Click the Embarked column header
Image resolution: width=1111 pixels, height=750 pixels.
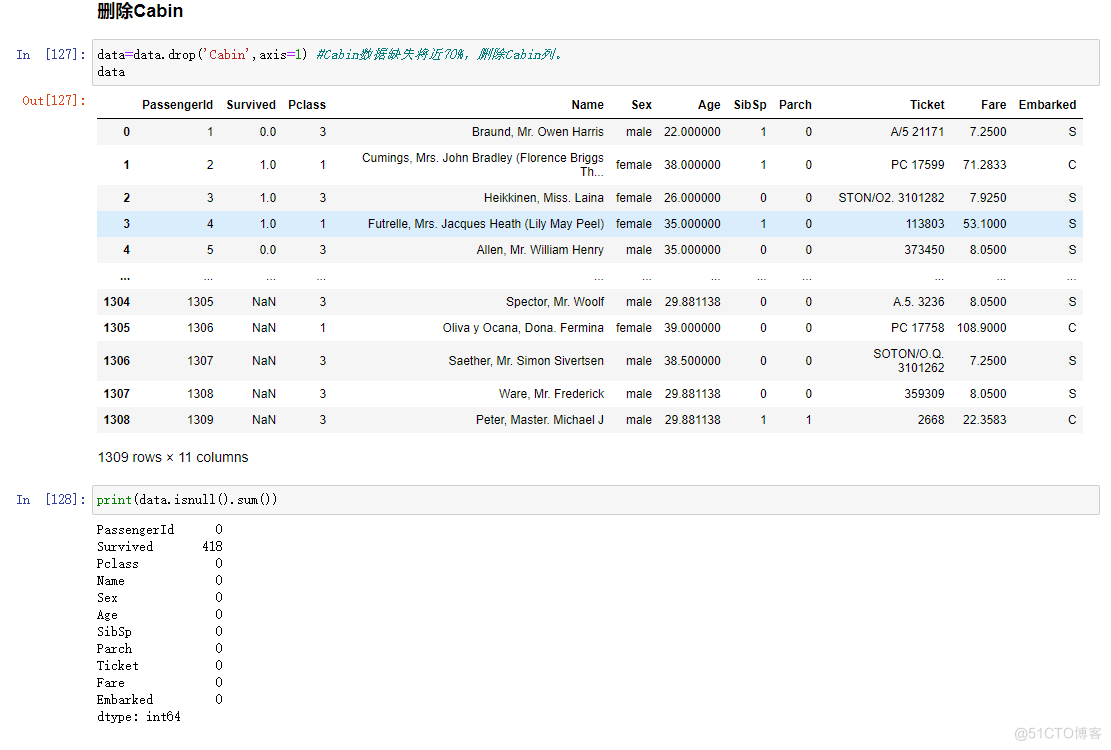pyautogui.click(x=1047, y=105)
